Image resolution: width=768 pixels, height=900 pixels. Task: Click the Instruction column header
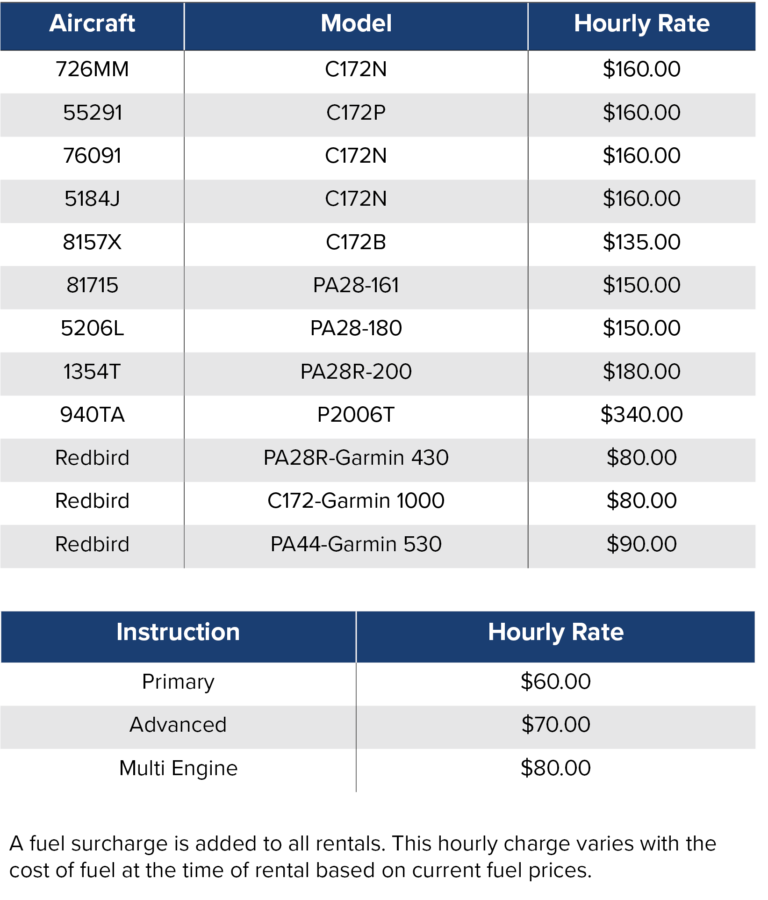178,633
